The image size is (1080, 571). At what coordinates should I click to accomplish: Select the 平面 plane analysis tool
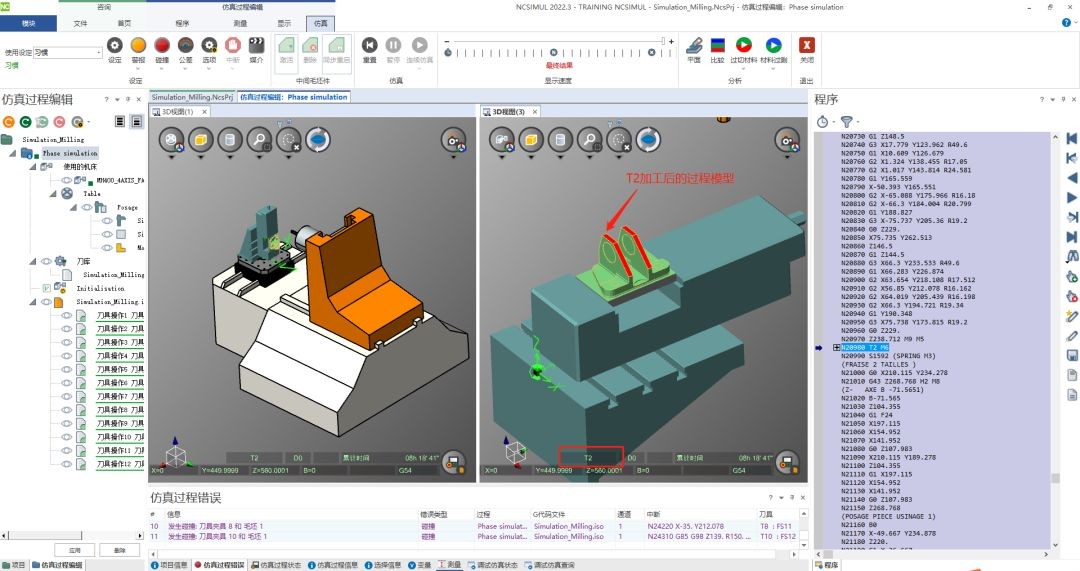(x=694, y=45)
